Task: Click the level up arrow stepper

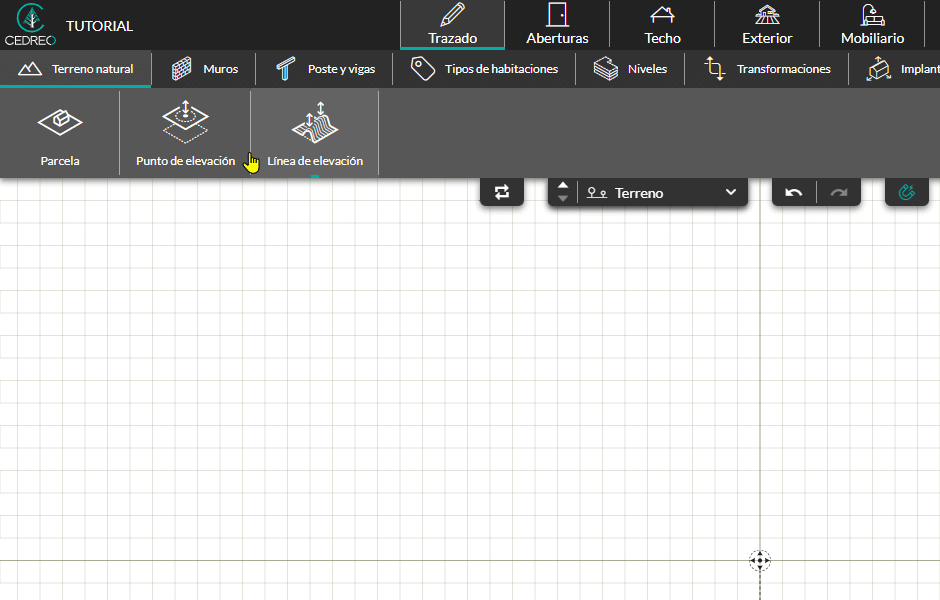Action: [562, 185]
